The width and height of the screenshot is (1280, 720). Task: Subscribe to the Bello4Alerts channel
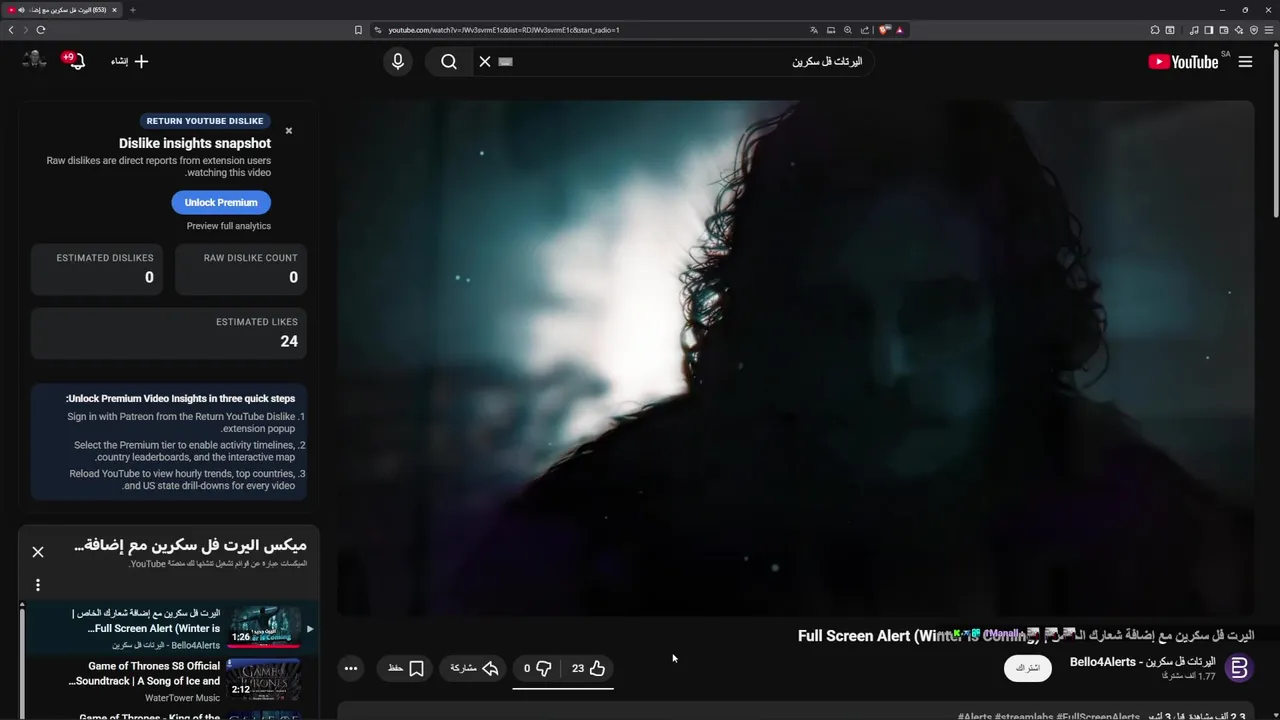pyautogui.click(x=1028, y=668)
